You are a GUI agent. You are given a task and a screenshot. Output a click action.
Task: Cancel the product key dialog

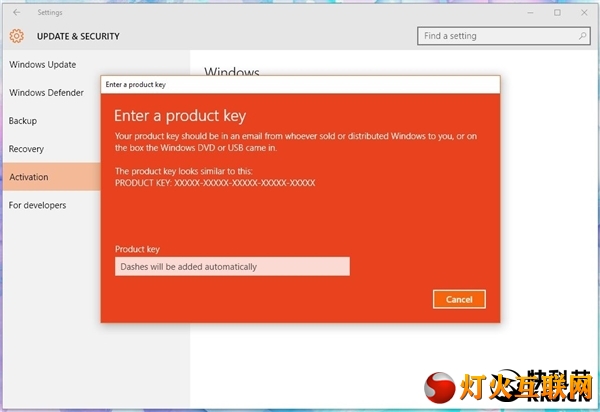tap(459, 299)
